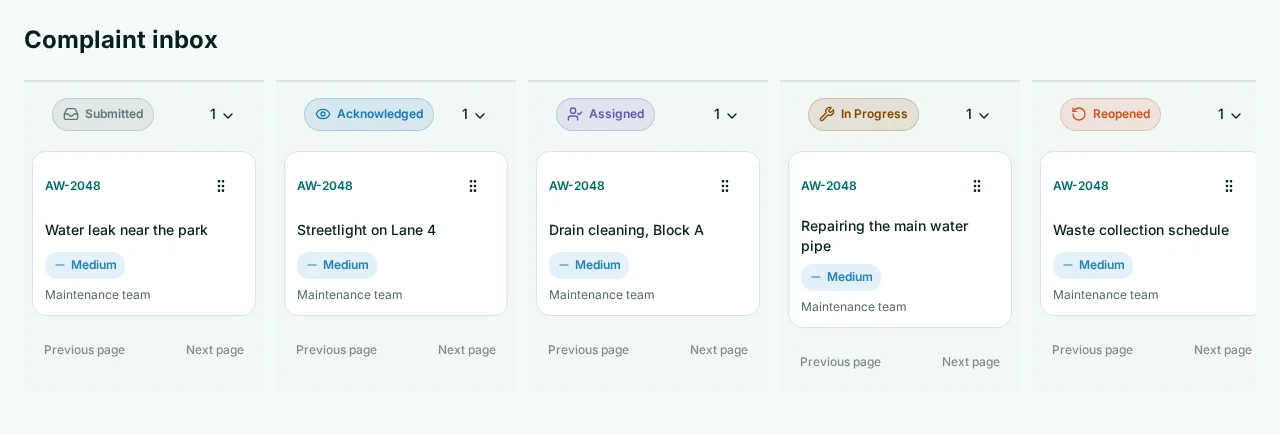Click Maintenance team on Drain cleaning card

(602, 295)
